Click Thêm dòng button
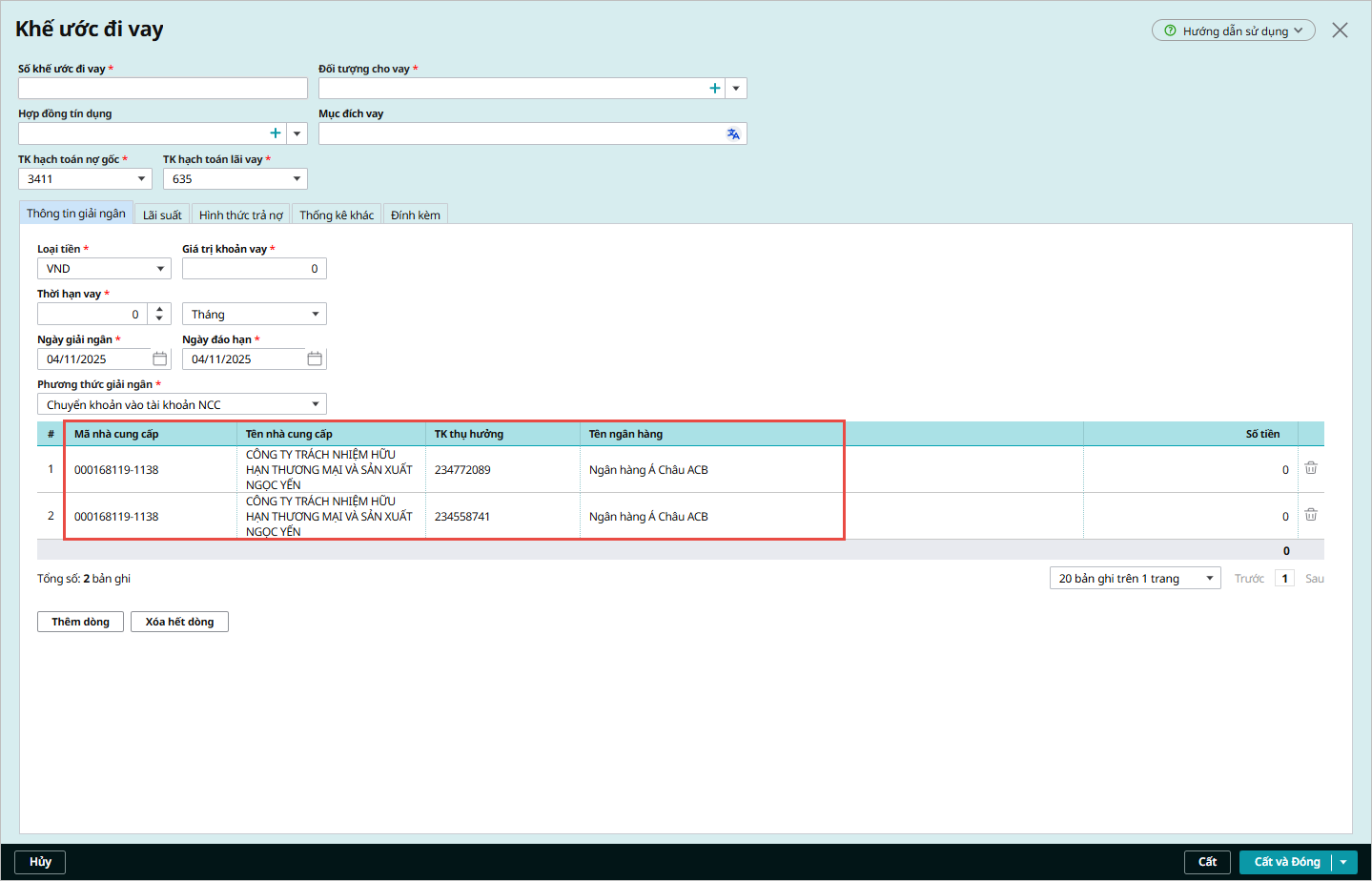Viewport: 1372px width, 881px height. (x=80, y=622)
